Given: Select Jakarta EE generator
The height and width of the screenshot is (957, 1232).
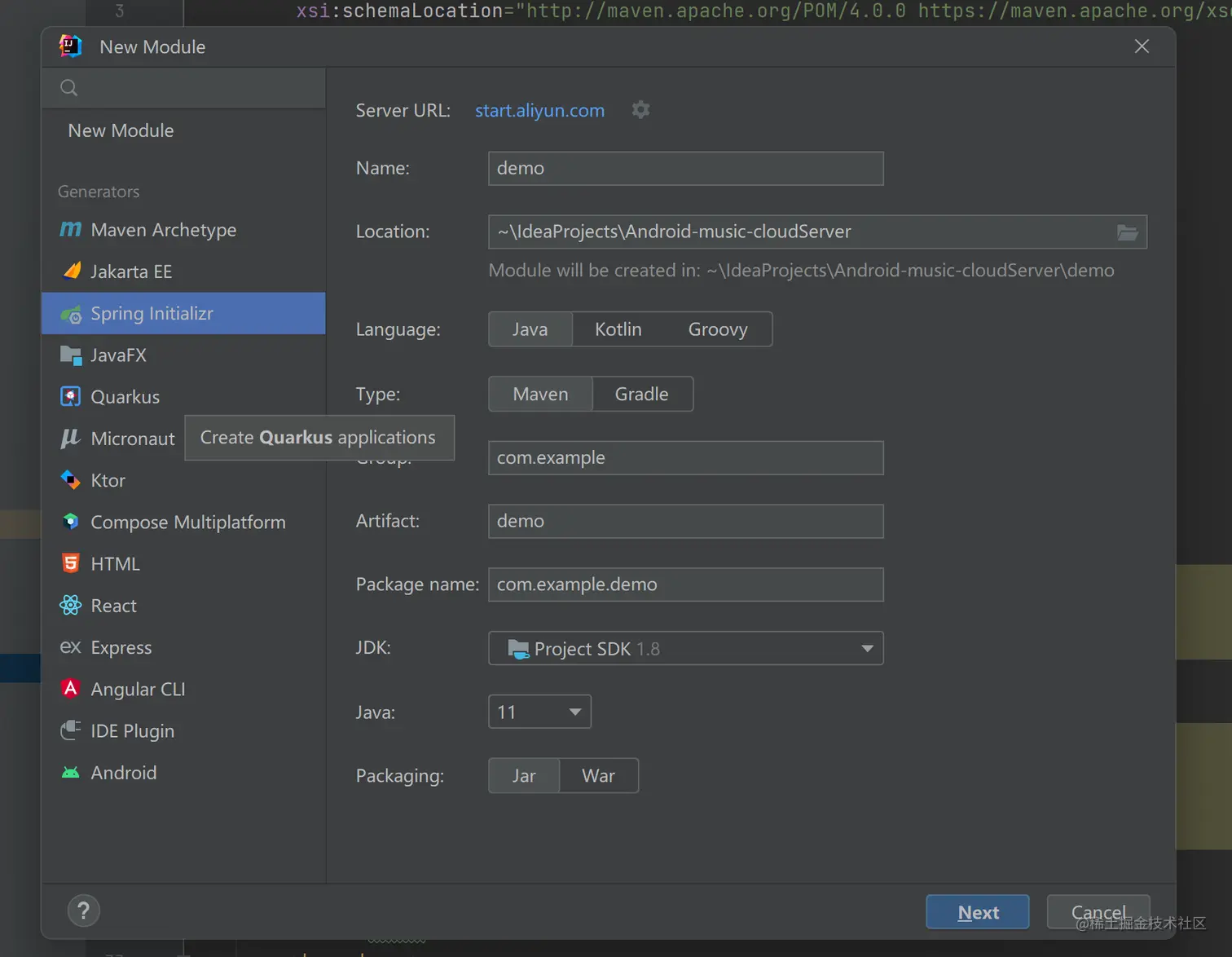Looking at the screenshot, I should pyautogui.click(x=183, y=271).
